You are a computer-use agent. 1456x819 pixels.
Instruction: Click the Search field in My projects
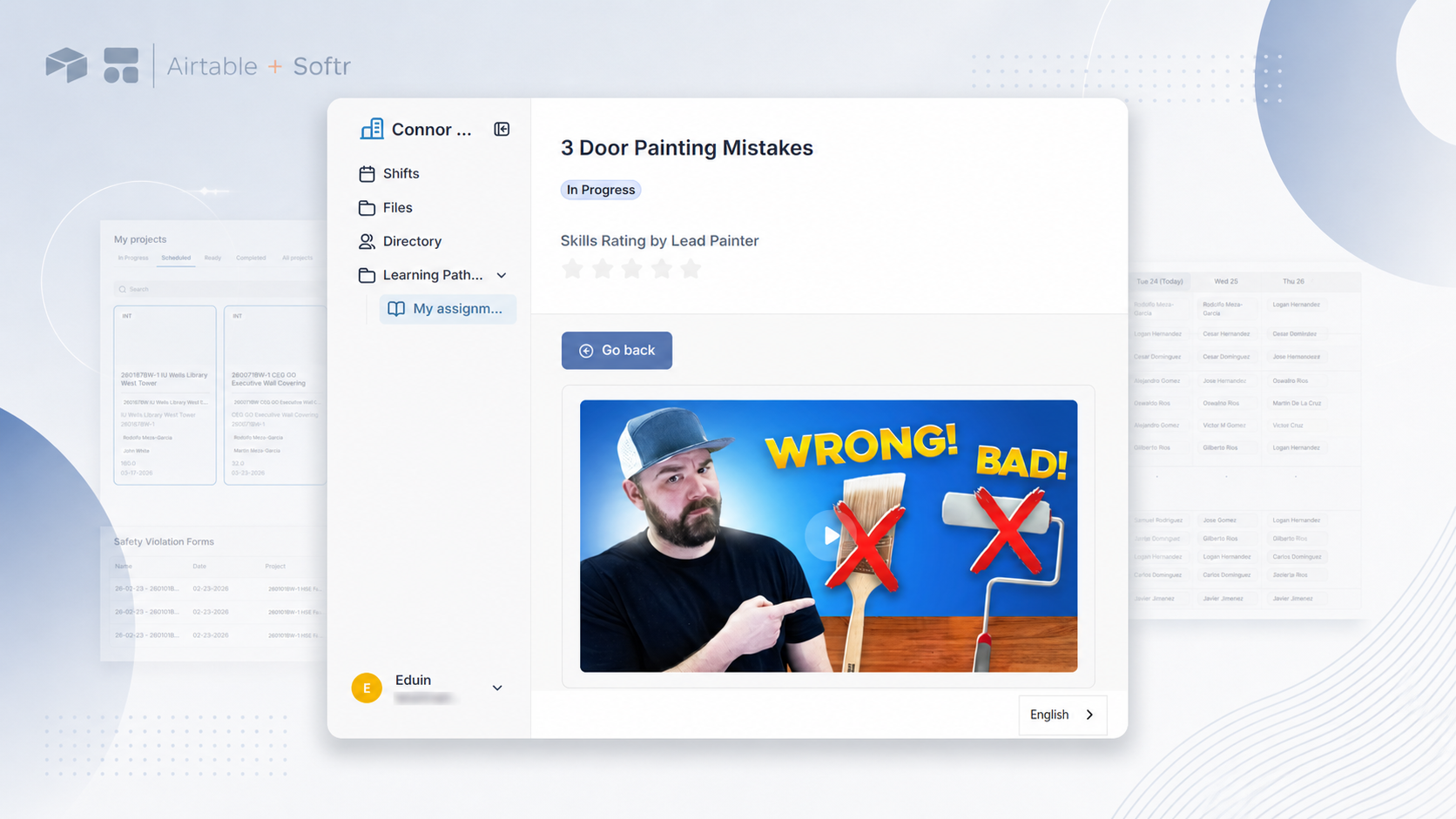point(218,289)
